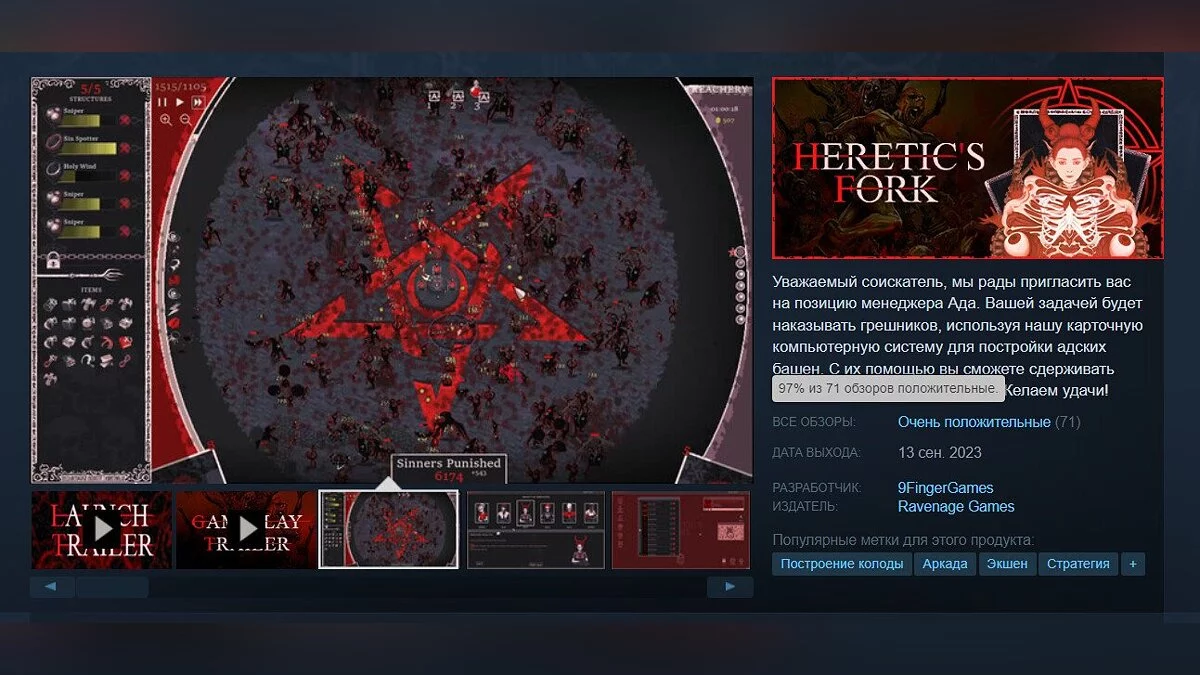The height and width of the screenshot is (675, 1200).
Task: Click the right arrow of the media strip
Action: coord(730,587)
